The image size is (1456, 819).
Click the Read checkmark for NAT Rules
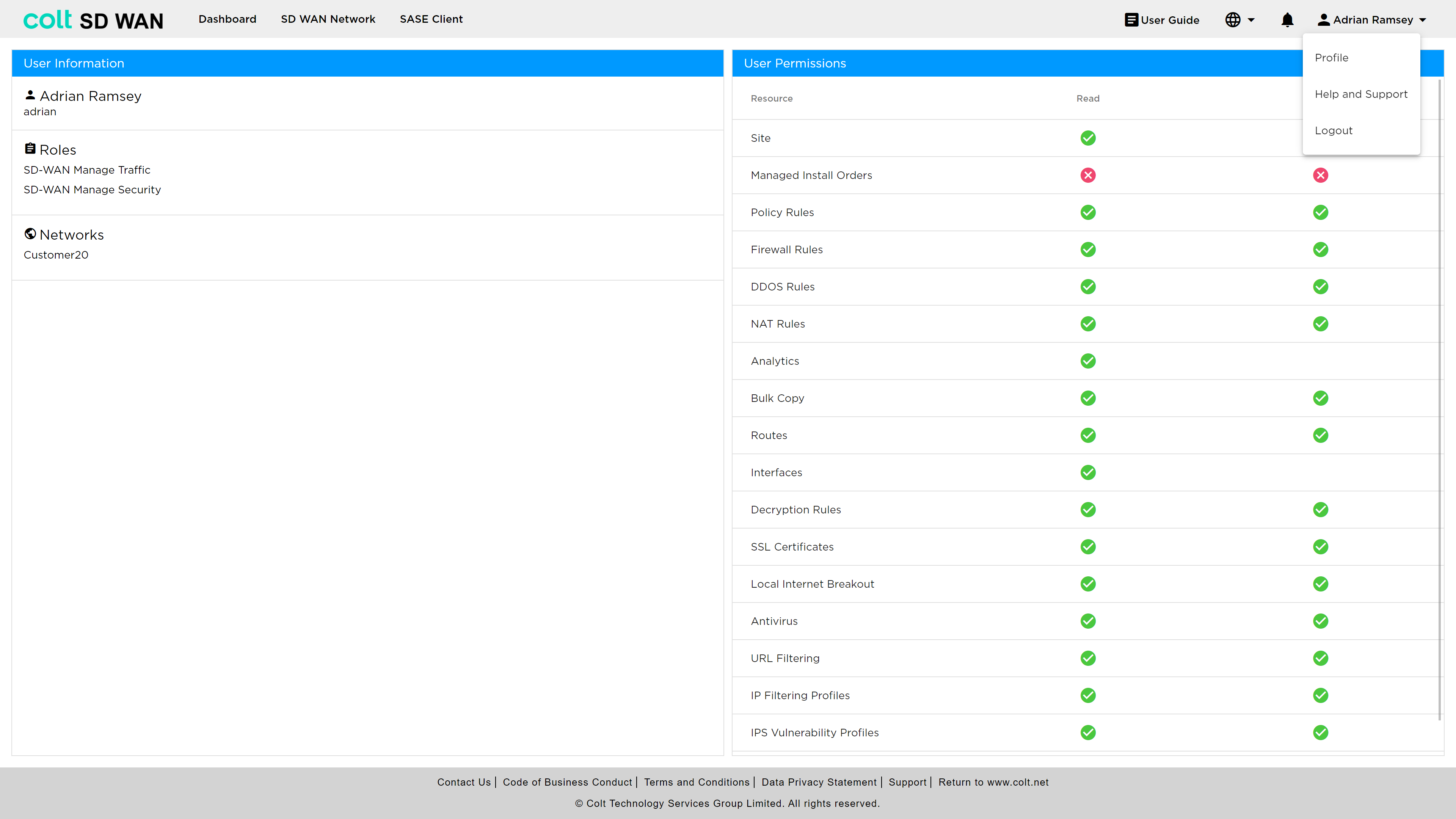click(x=1088, y=324)
